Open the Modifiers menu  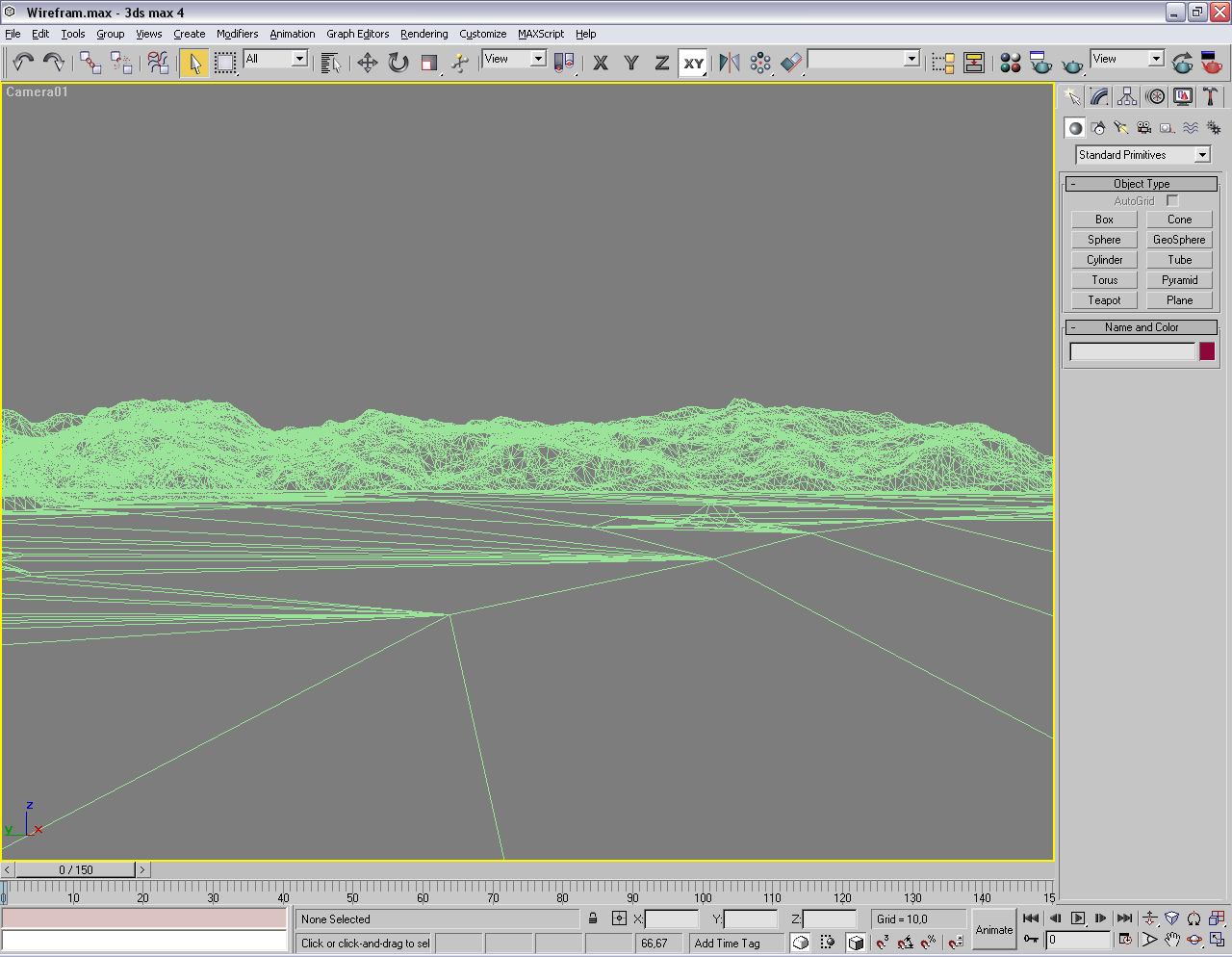[x=237, y=34]
